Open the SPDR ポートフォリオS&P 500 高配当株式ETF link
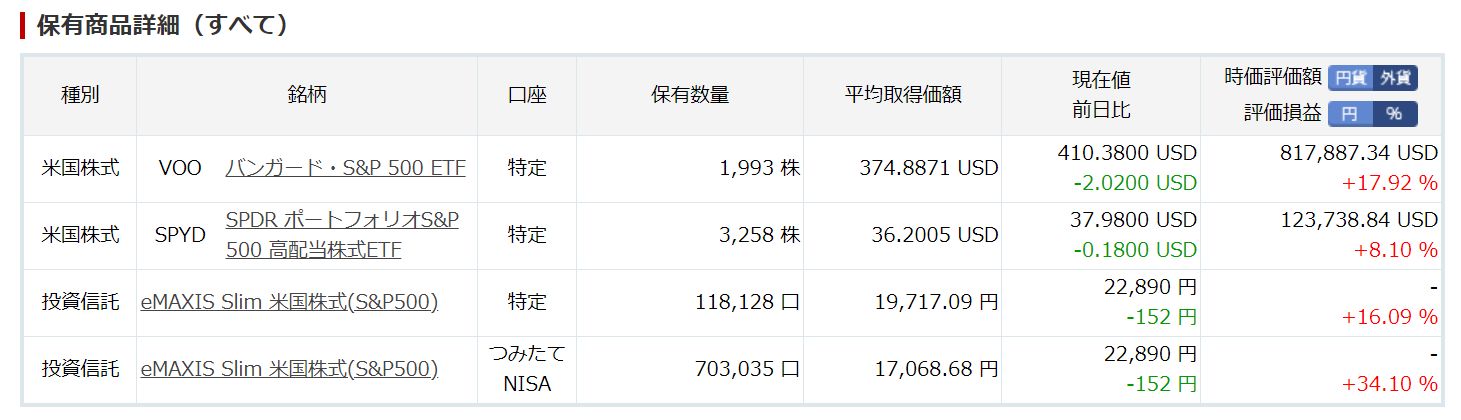1461x420 pixels. pos(342,235)
